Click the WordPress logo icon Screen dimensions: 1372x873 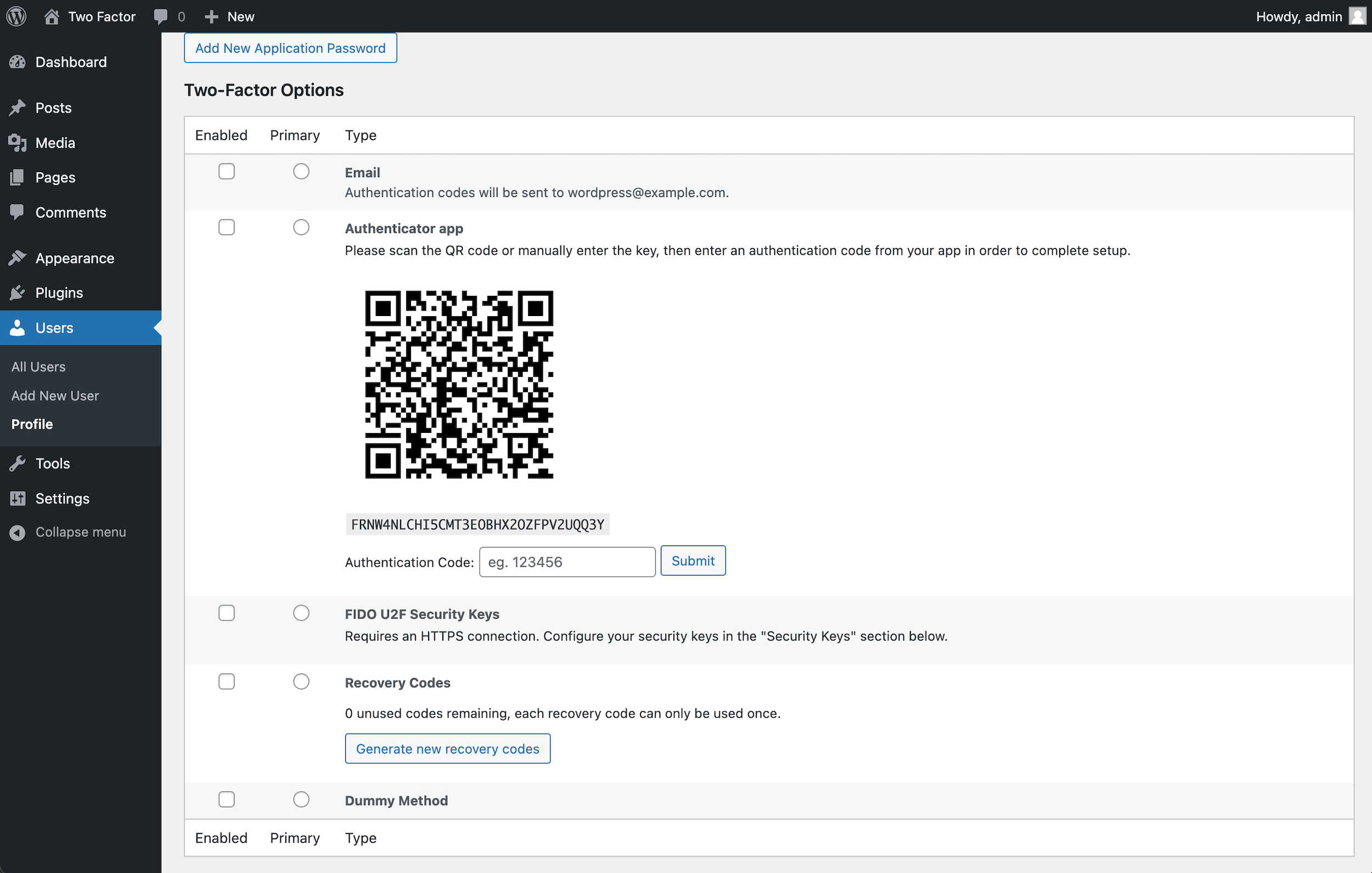pyautogui.click(x=16, y=16)
